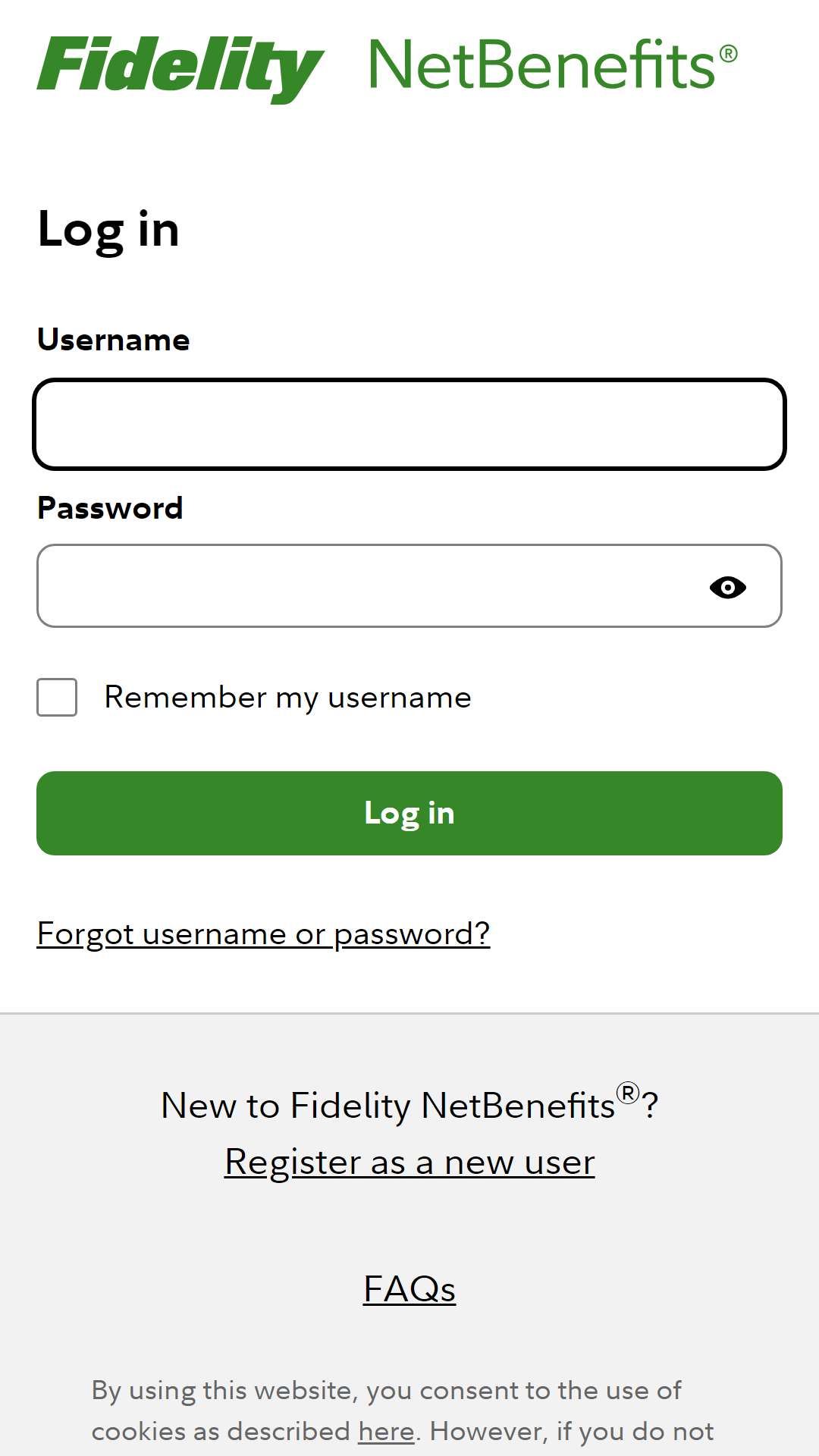The image size is (819, 1456).
Task: Focus the Username input field
Action: (x=409, y=424)
